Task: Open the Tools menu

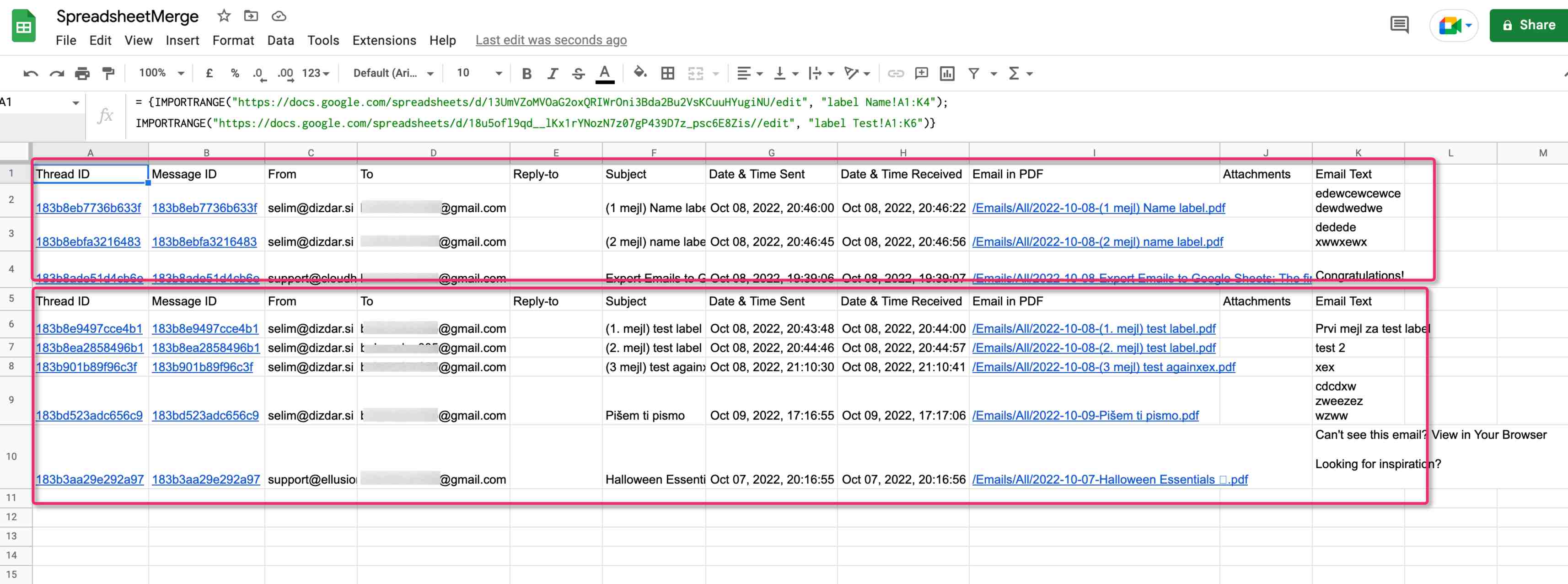Action: pyautogui.click(x=322, y=40)
